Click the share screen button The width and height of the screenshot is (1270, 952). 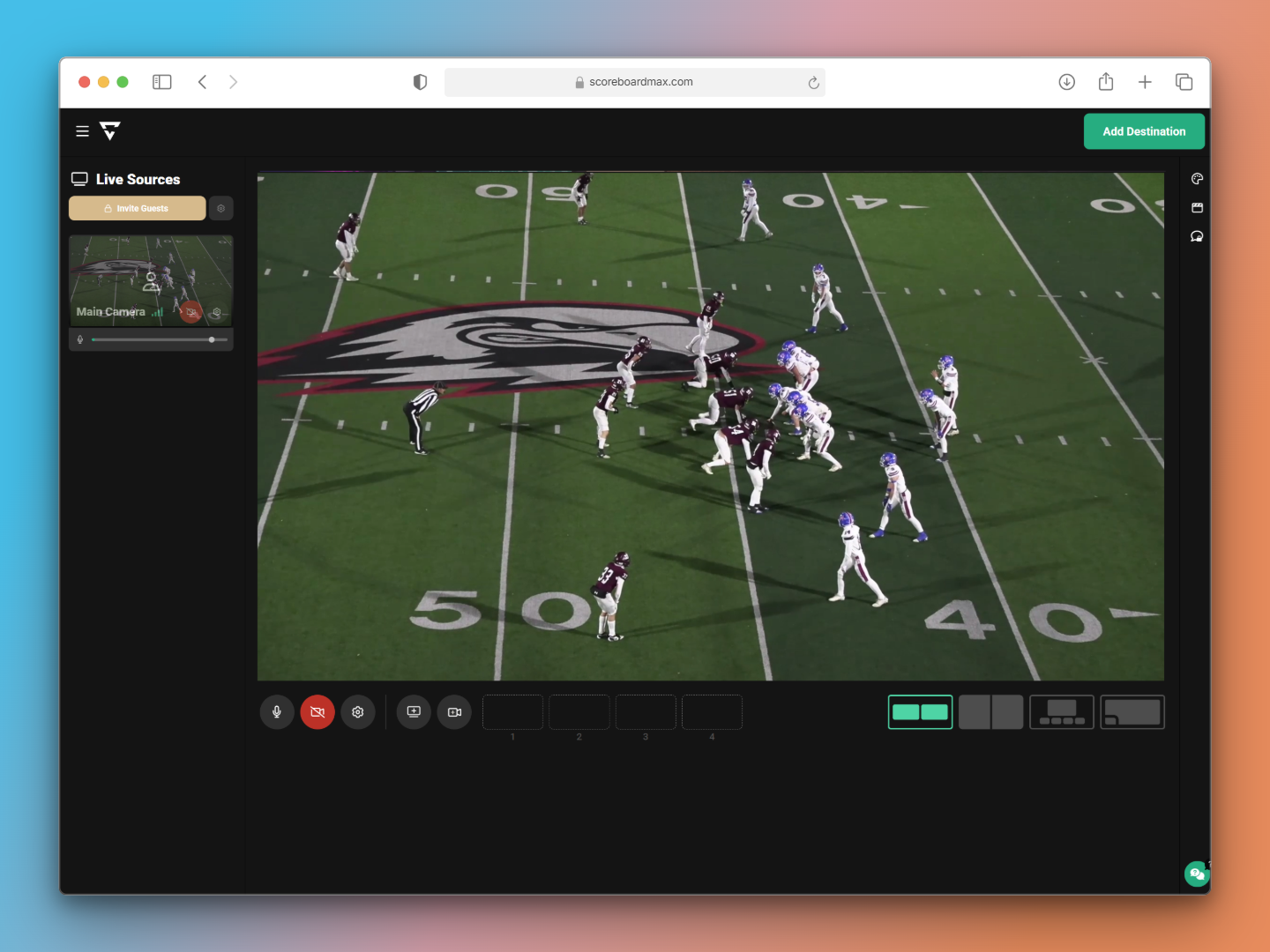(414, 712)
